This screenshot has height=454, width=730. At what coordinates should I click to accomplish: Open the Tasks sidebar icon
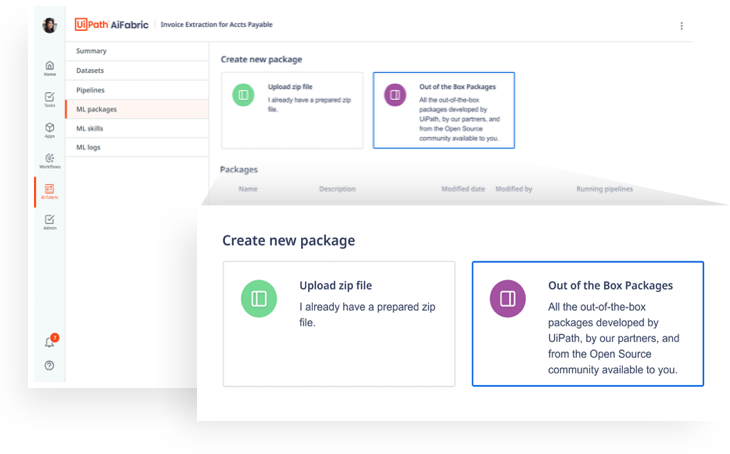(x=50, y=99)
